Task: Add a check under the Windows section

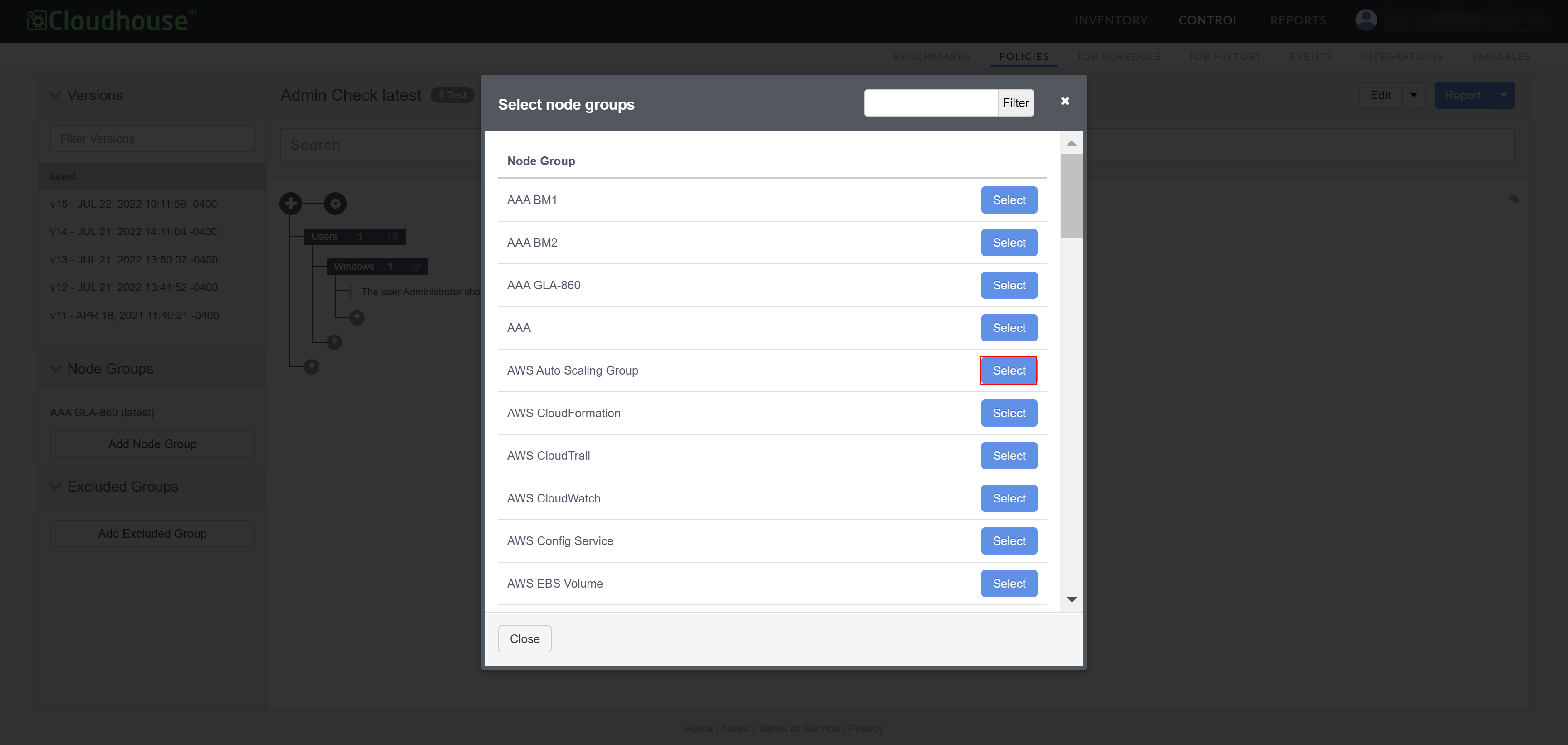Action: [x=358, y=317]
